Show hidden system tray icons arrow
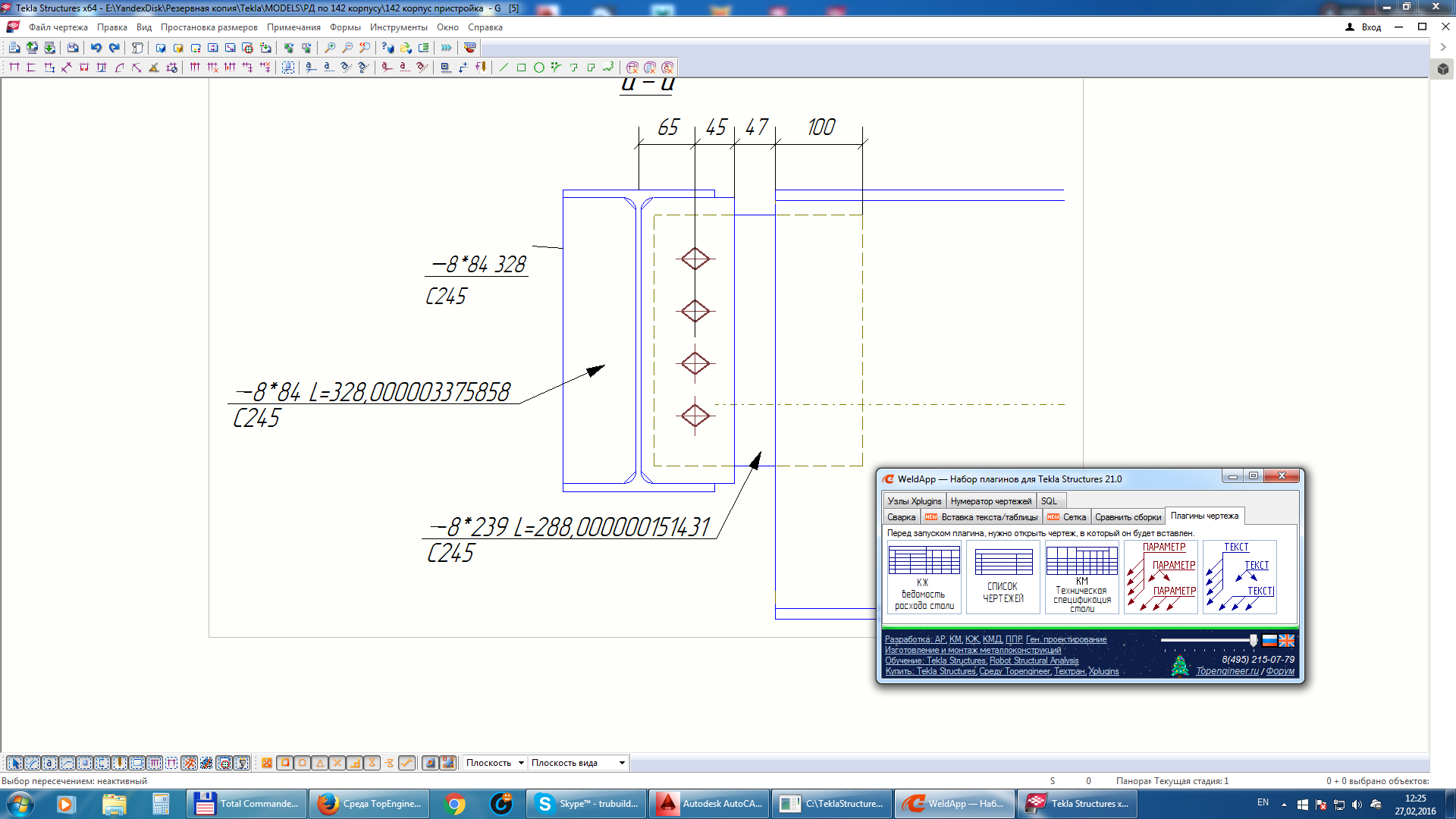1456x819 pixels. (x=1284, y=804)
